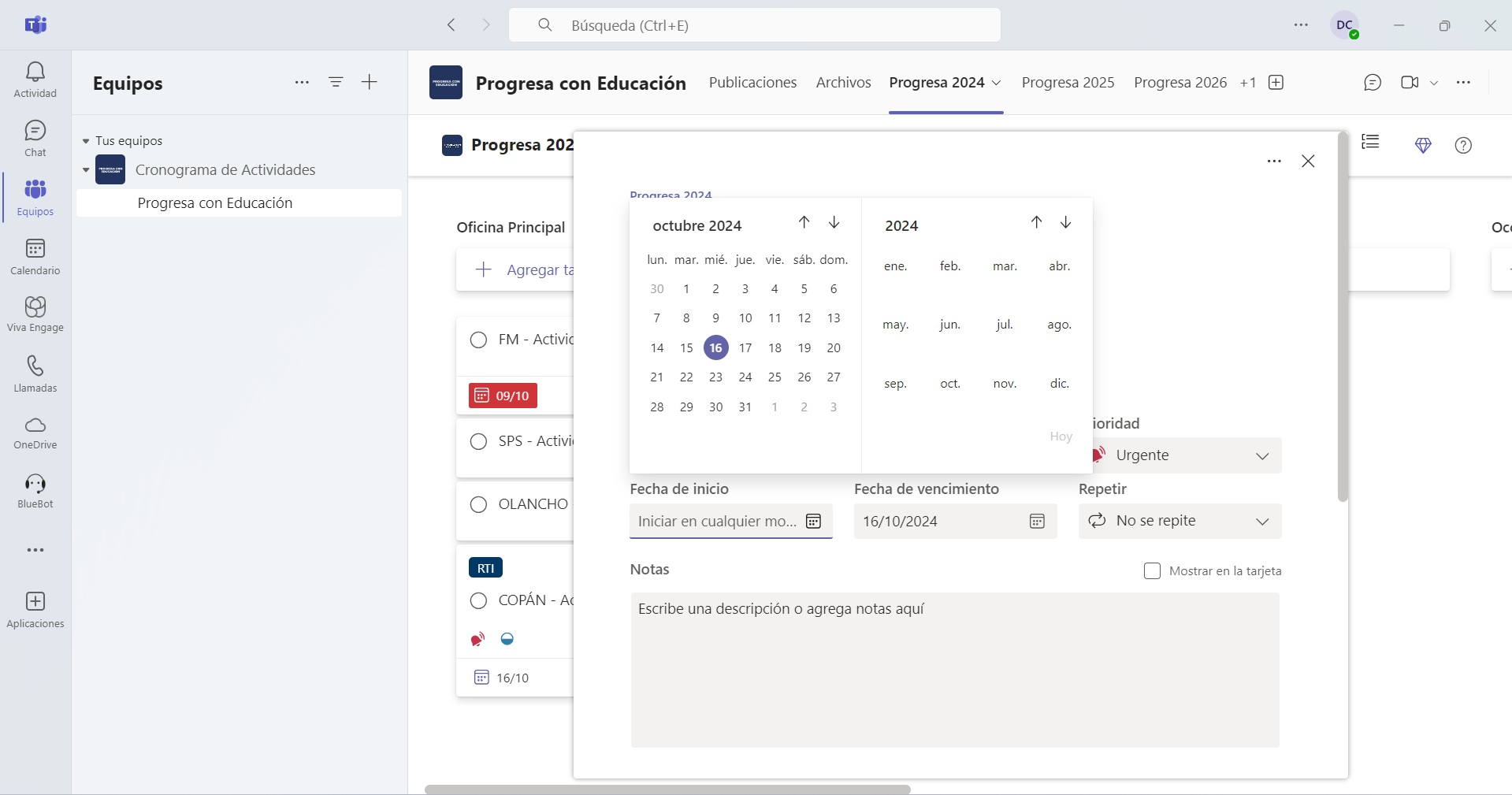Click the Planner premium diamond icon
Image resolution: width=1512 pixels, height=795 pixels.
click(x=1423, y=145)
